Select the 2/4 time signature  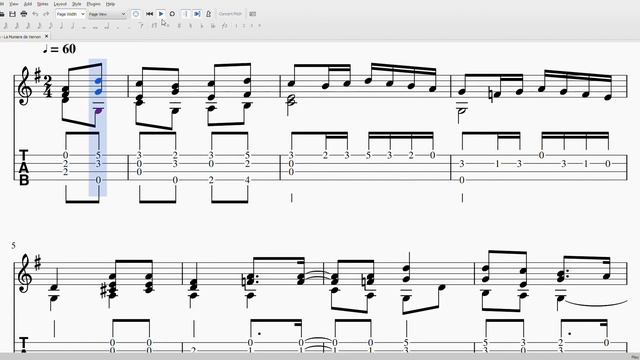(48, 86)
